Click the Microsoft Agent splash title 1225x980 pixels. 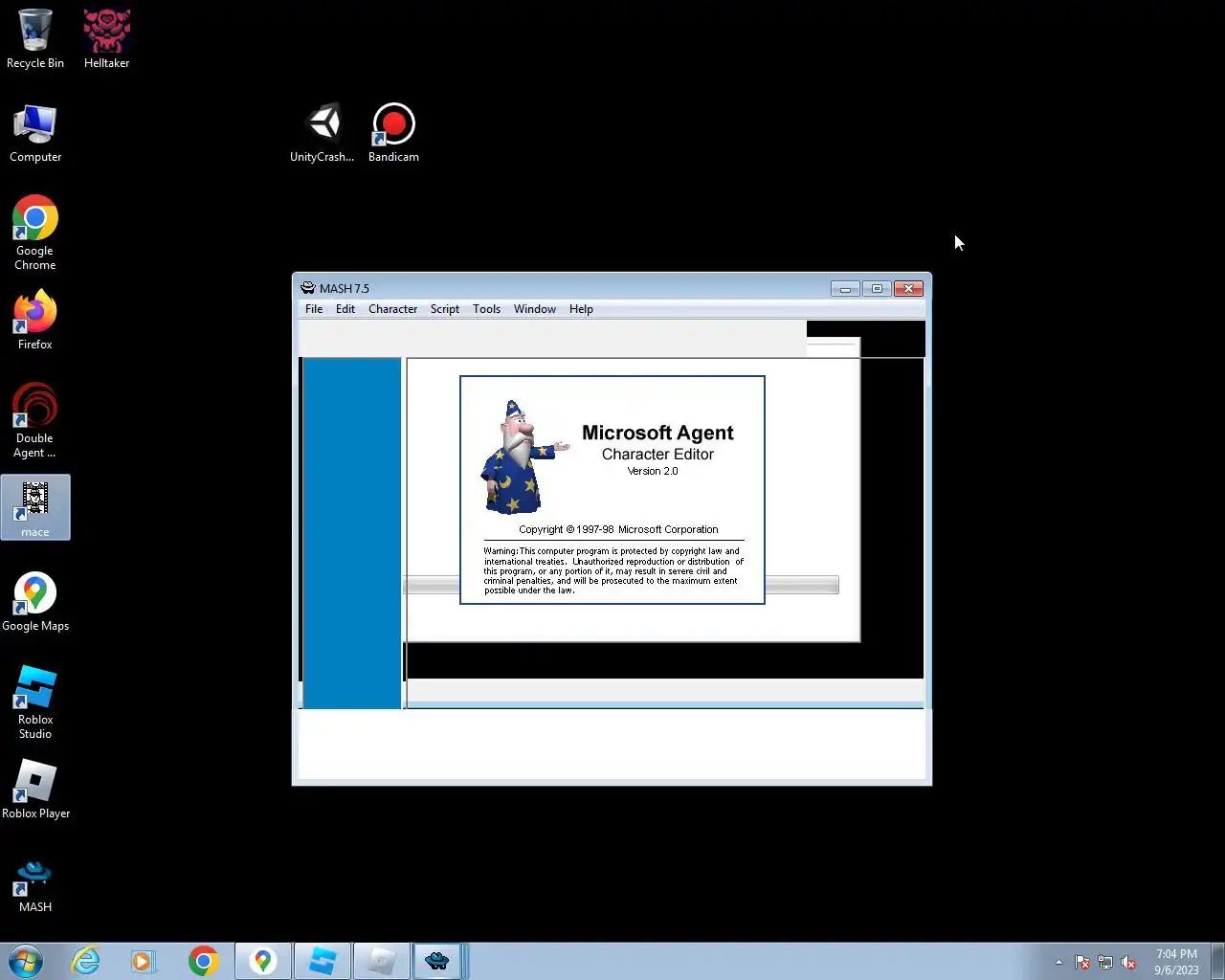[657, 433]
